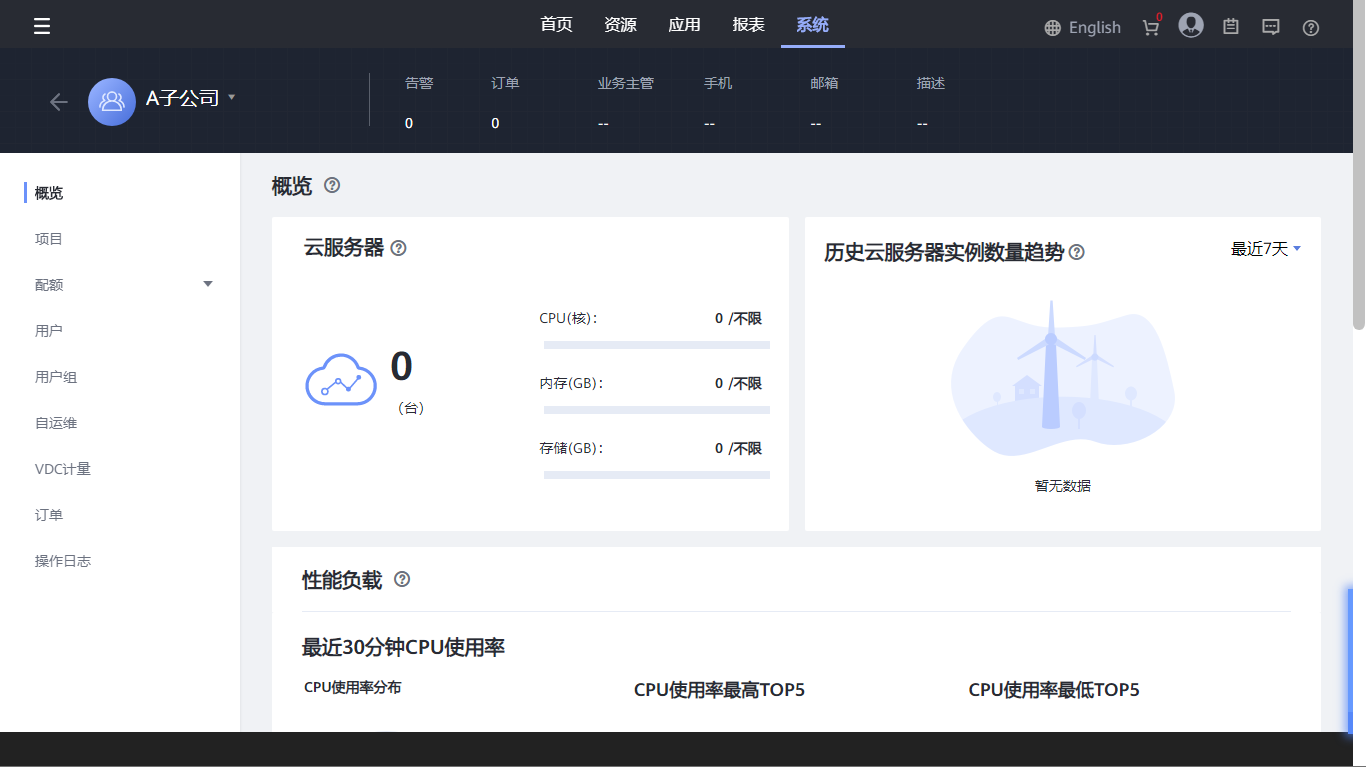Switch language to English
The image size is (1366, 768).
pos(1082,28)
